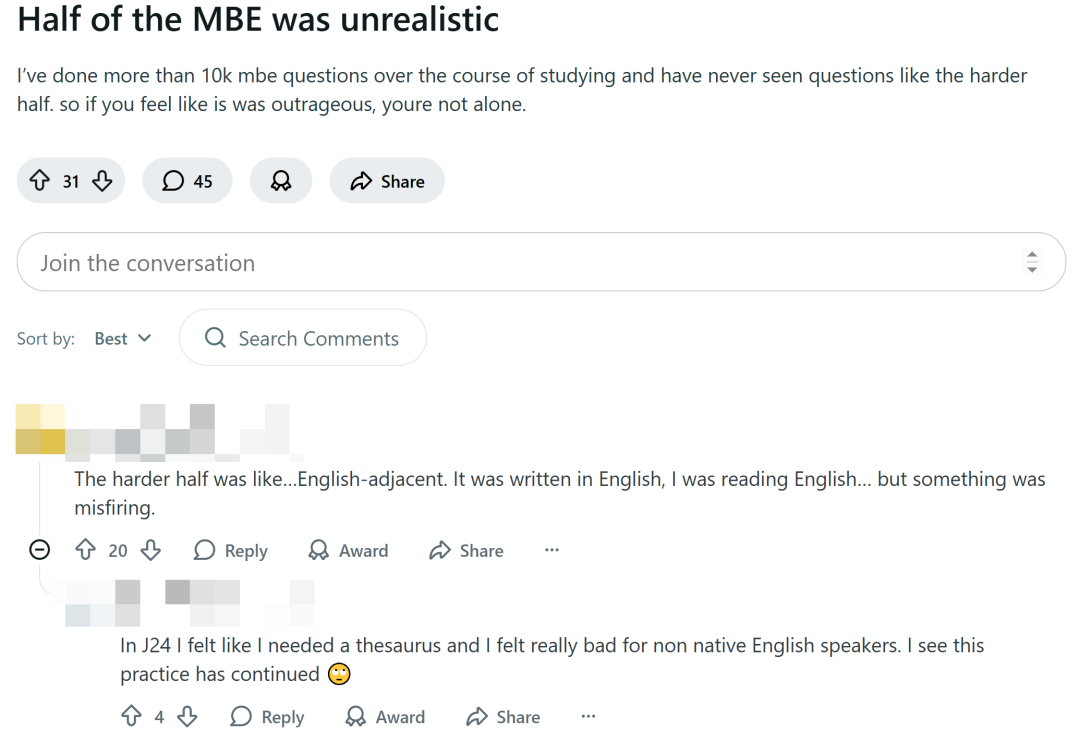This screenshot has height=755, width=1080.
Task: Share the English-adjacent comment
Action: (x=466, y=551)
